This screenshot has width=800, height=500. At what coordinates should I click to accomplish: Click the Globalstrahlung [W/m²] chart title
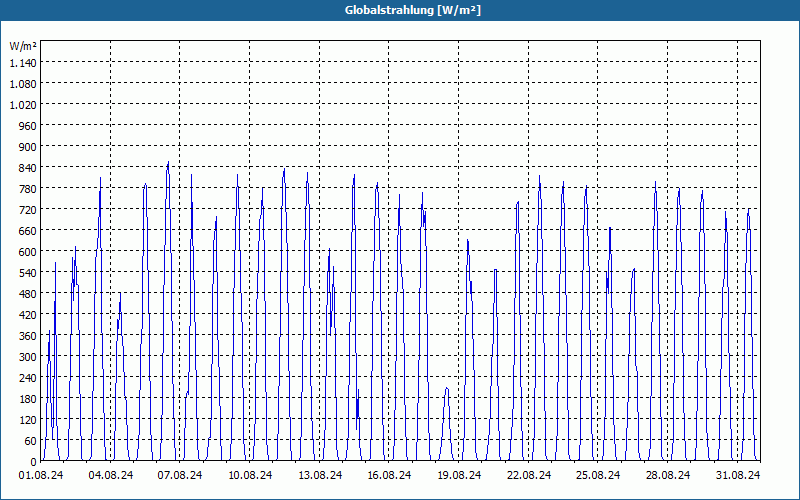pos(412,10)
